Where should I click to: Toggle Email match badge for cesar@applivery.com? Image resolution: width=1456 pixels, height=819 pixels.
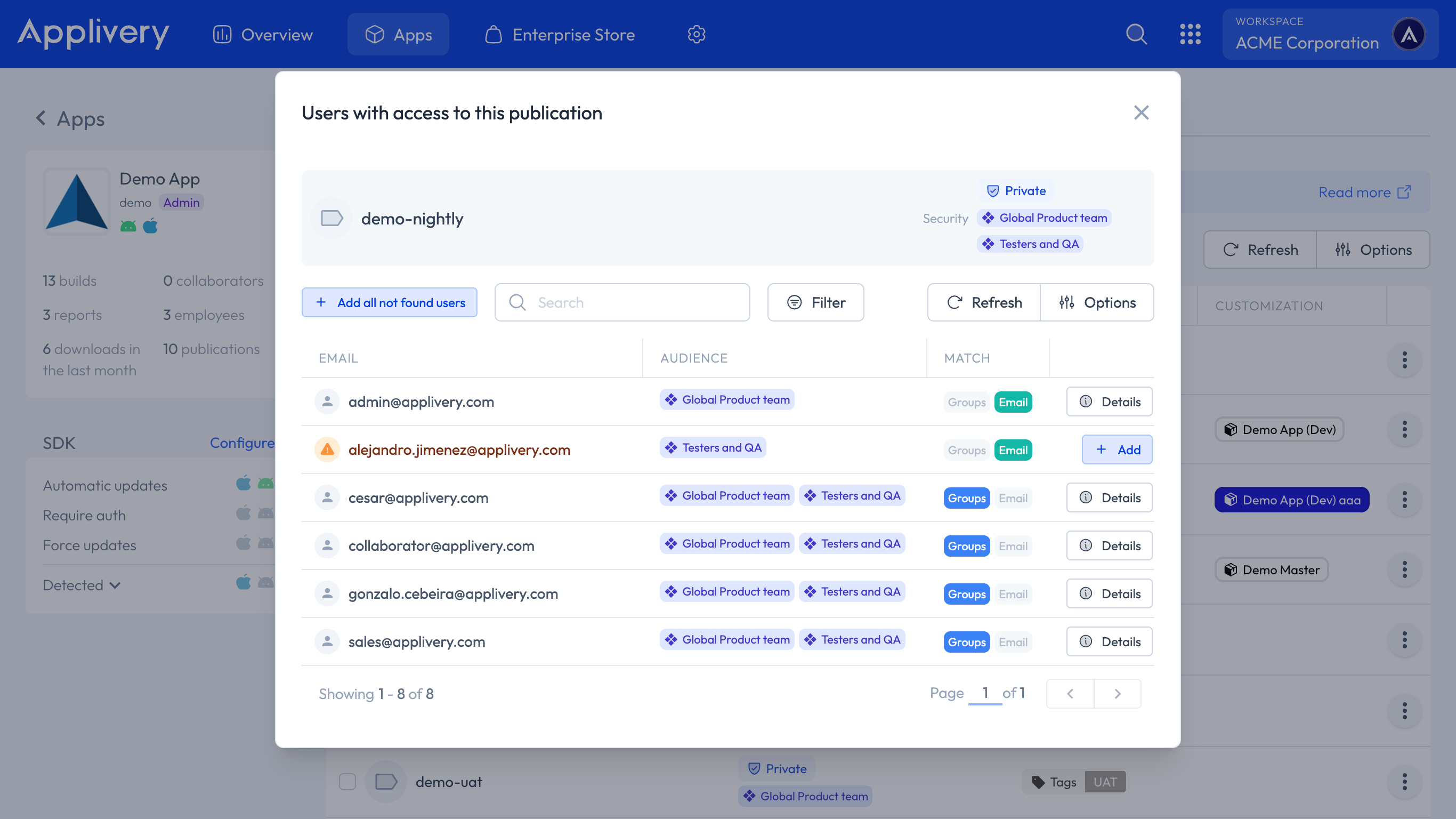pyautogui.click(x=1013, y=499)
